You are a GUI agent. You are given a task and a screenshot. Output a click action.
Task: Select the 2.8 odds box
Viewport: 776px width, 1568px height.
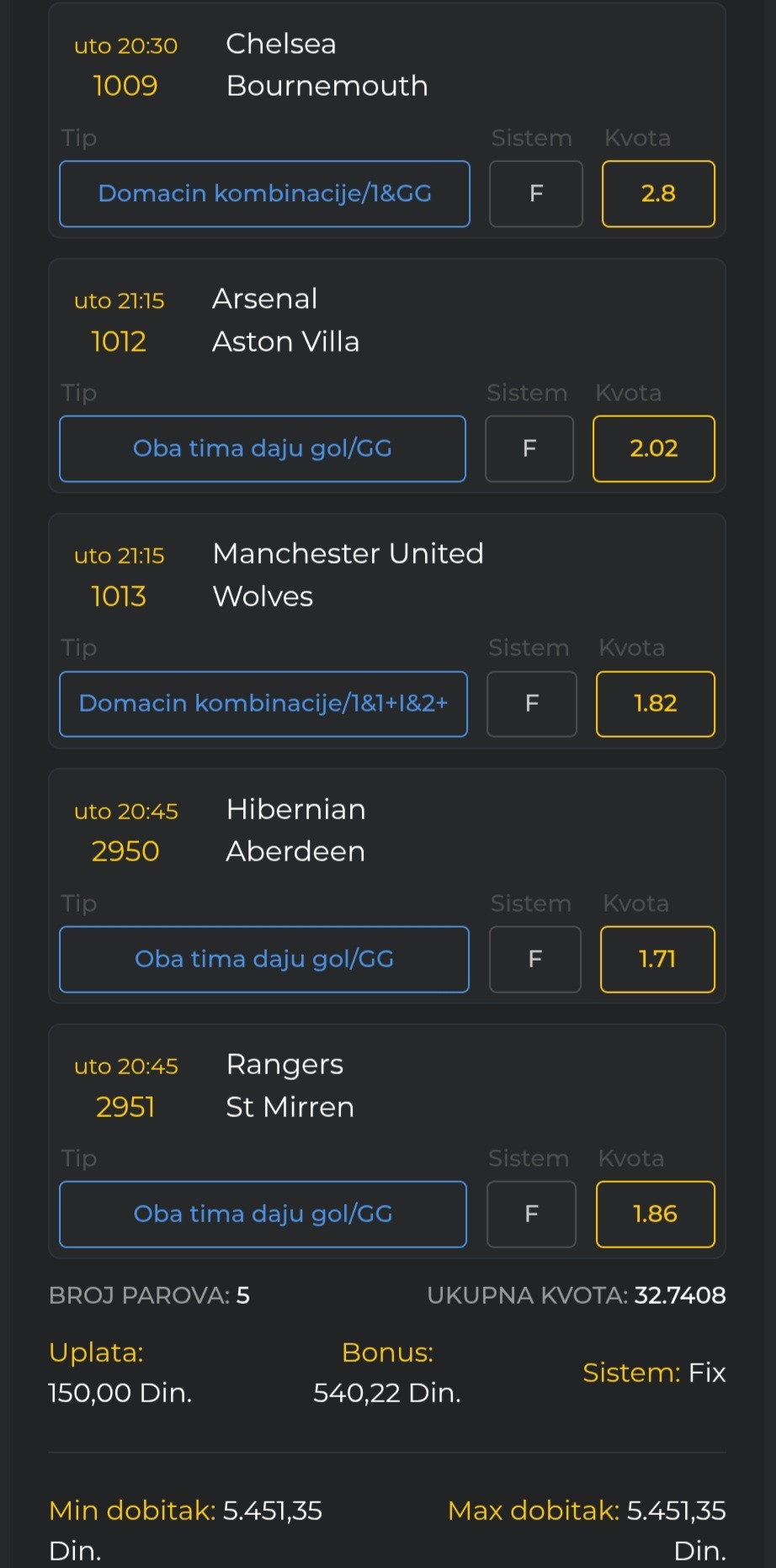click(x=658, y=193)
